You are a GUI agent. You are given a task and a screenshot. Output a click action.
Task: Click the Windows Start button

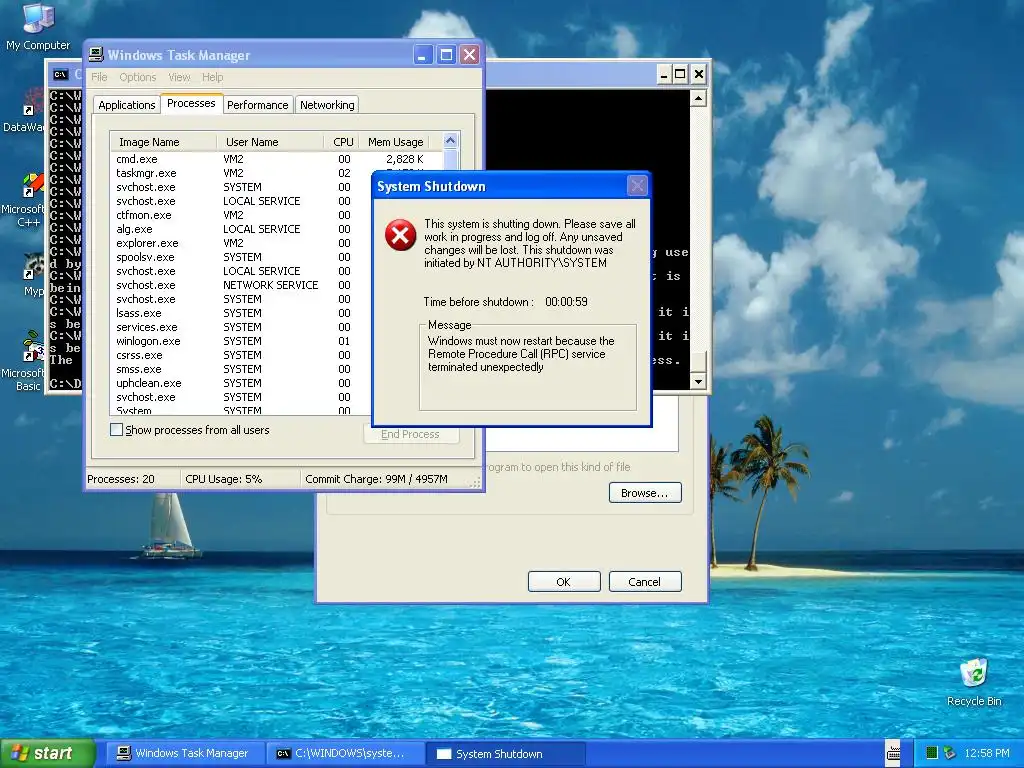47,753
